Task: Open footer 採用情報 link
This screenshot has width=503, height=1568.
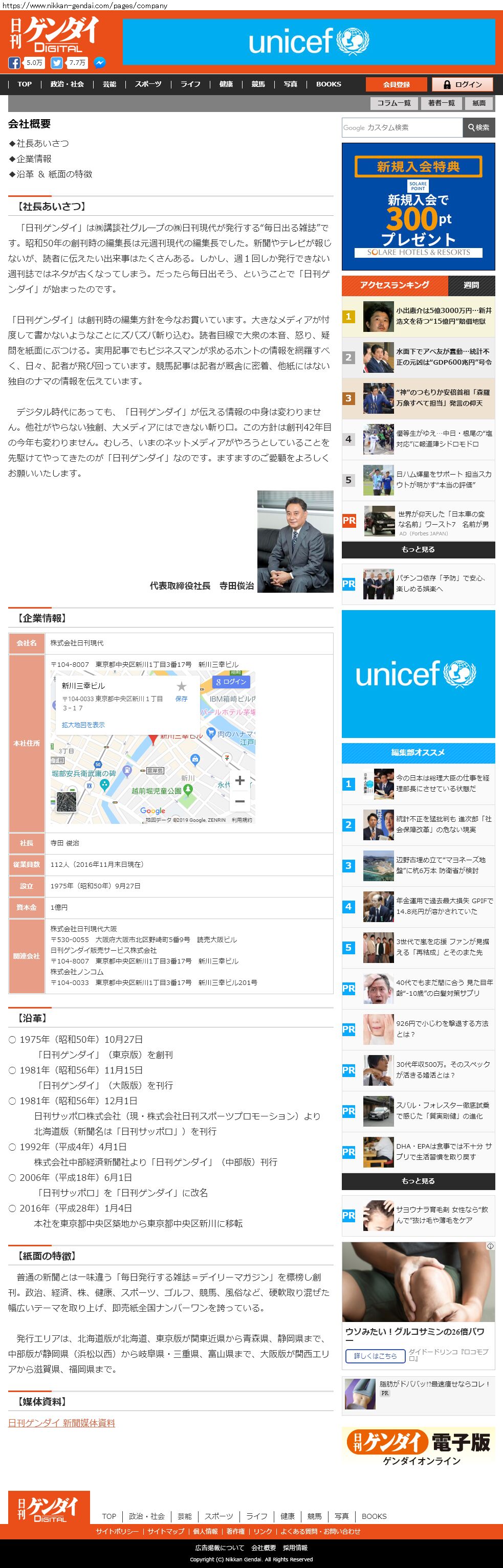Action: click(295, 1548)
